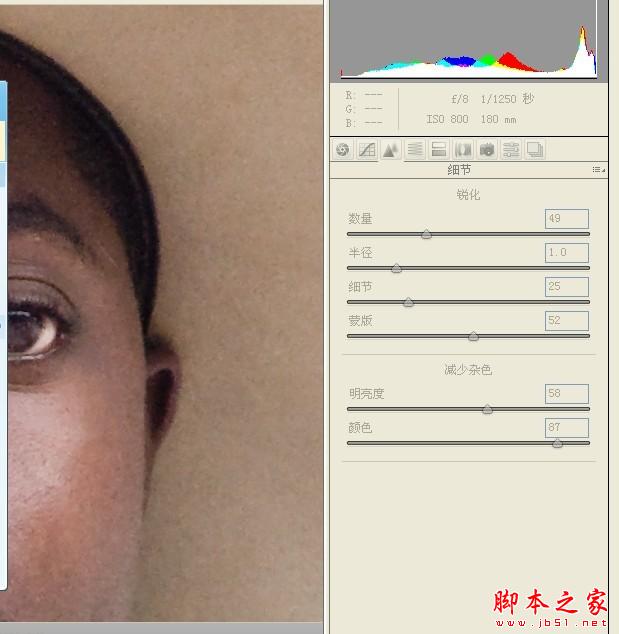Switch to the Tone Curve panel icon

click(367, 150)
